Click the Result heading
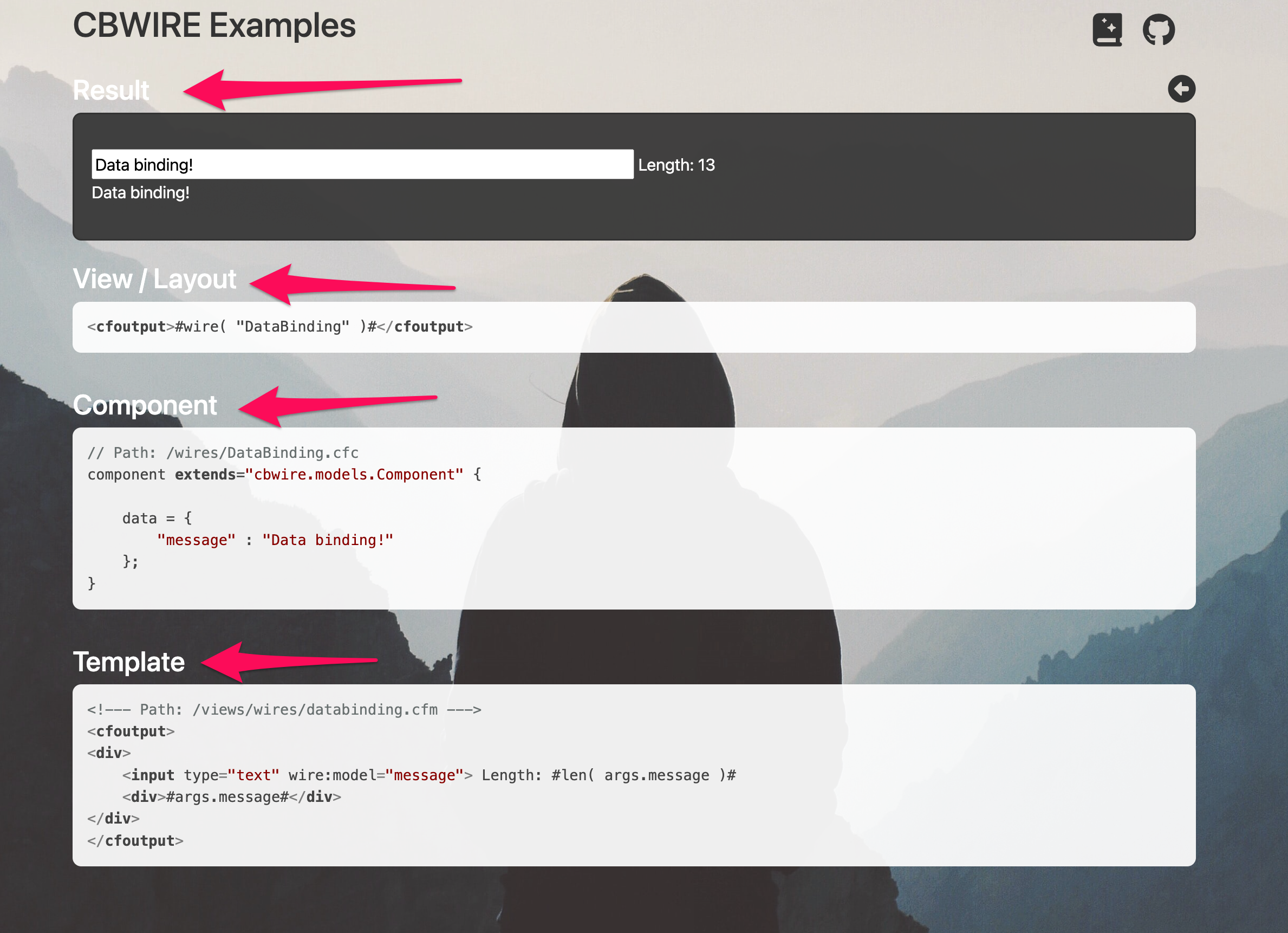Viewport: 1288px width, 933px height. [x=110, y=90]
